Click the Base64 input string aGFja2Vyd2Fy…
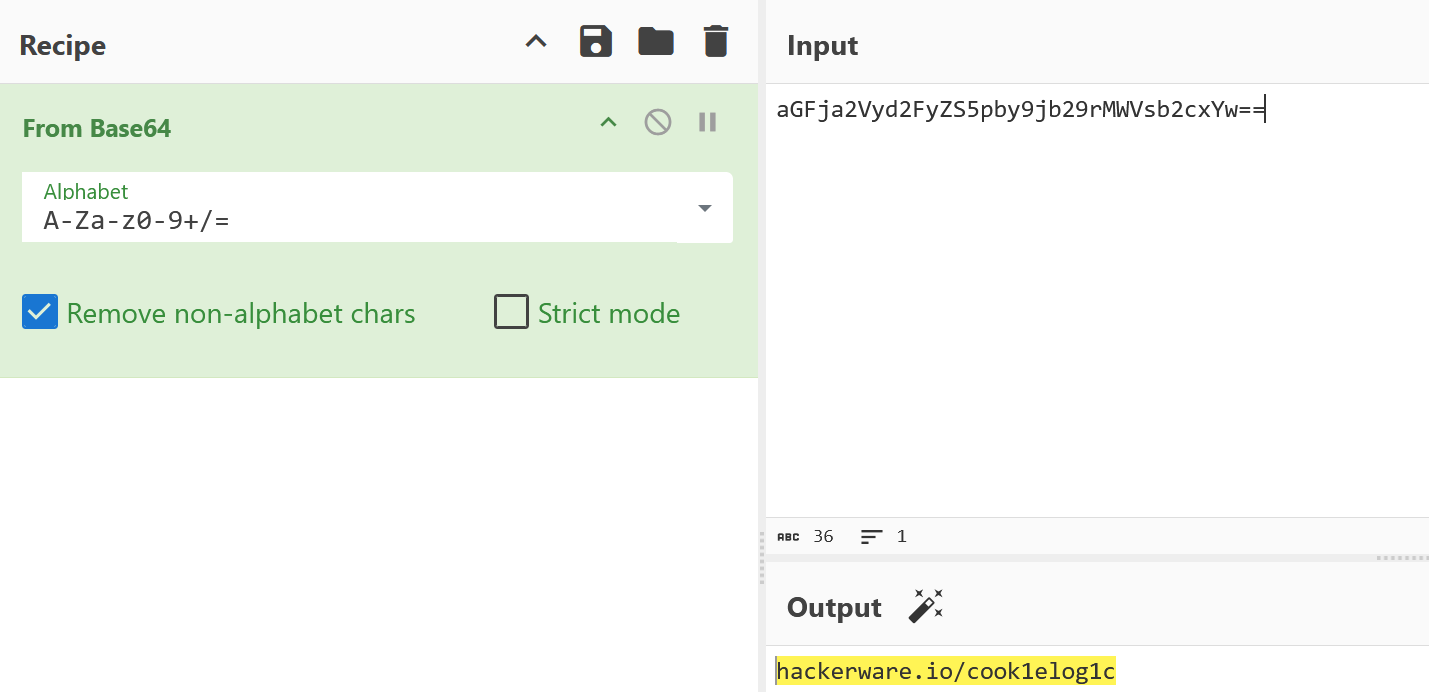 pos(1021,110)
